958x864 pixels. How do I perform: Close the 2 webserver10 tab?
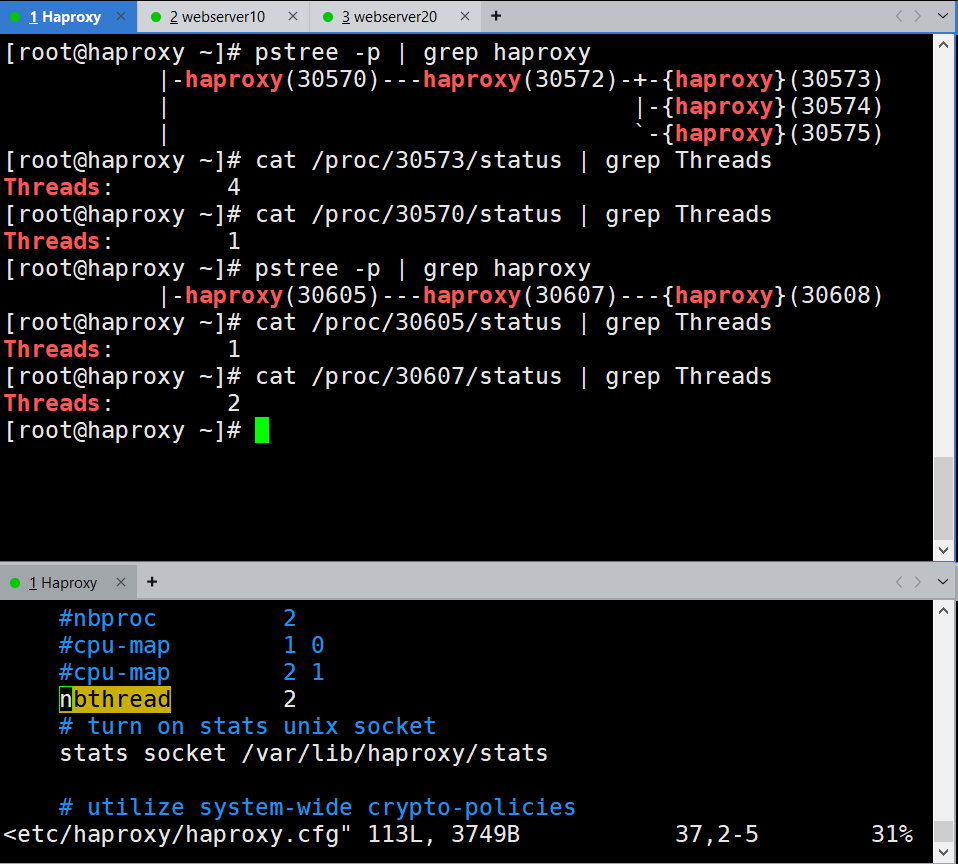tap(293, 16)
